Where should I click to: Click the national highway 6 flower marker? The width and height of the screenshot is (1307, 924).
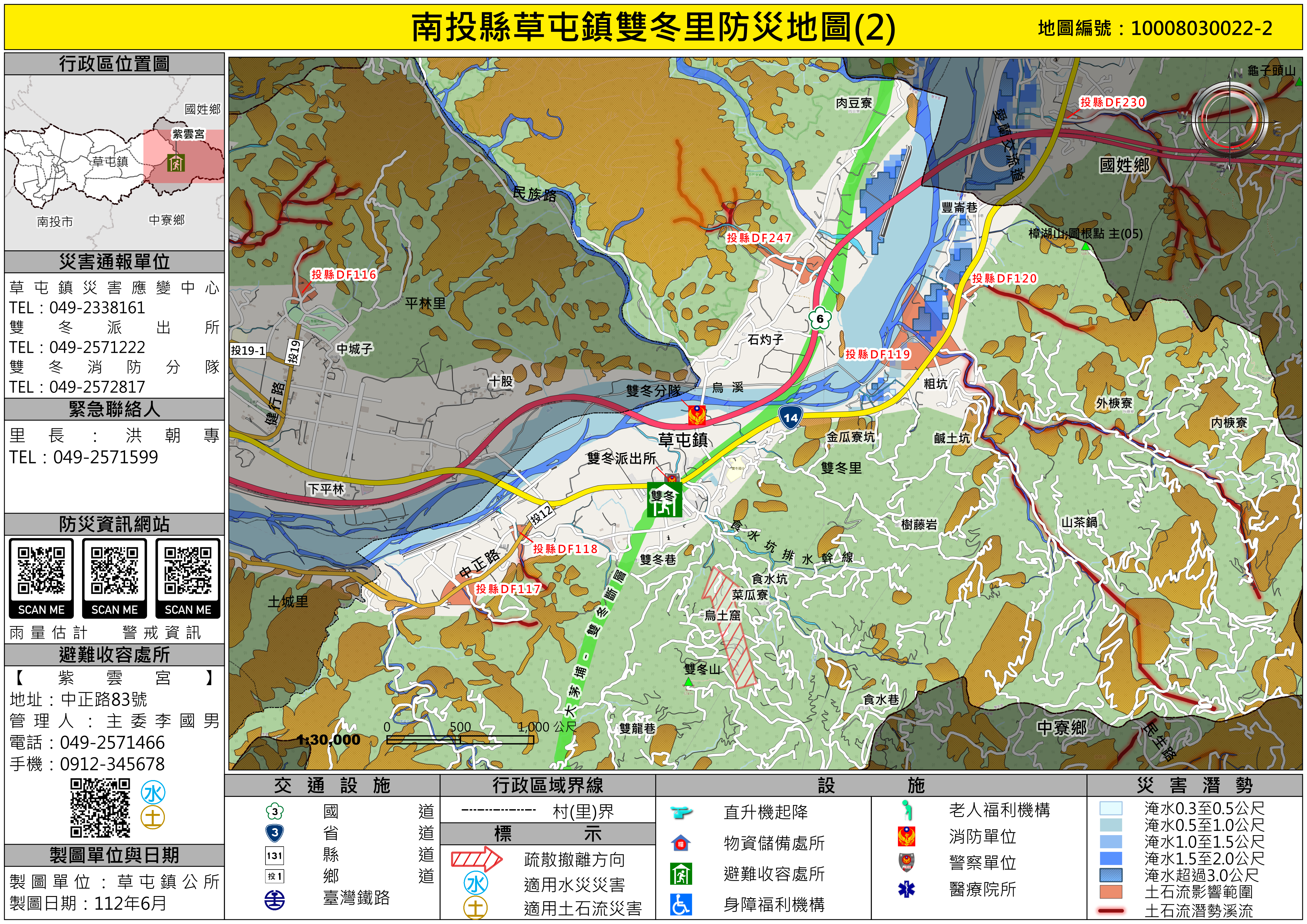tap(820, 319)
